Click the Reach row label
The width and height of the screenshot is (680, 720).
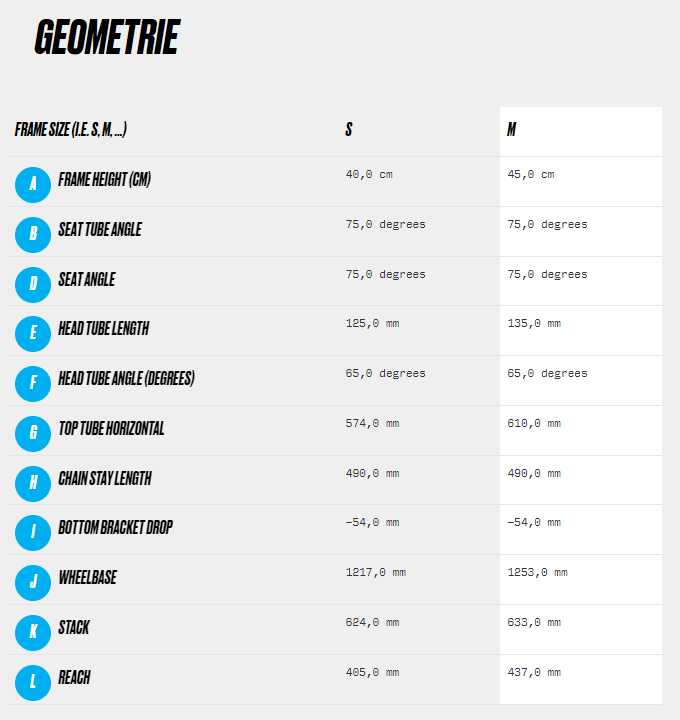pos(74,677)
